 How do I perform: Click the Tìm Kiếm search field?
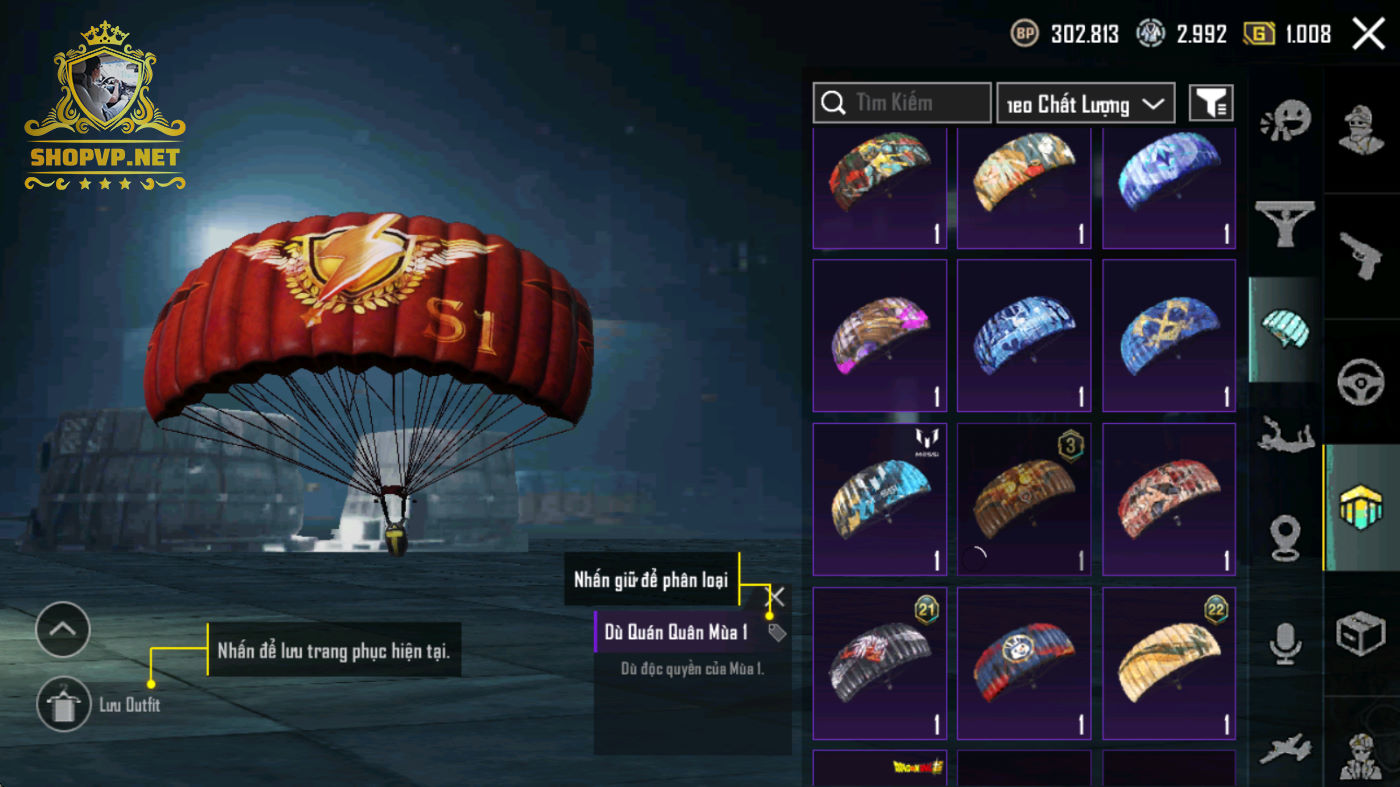(x=902, y=103)
